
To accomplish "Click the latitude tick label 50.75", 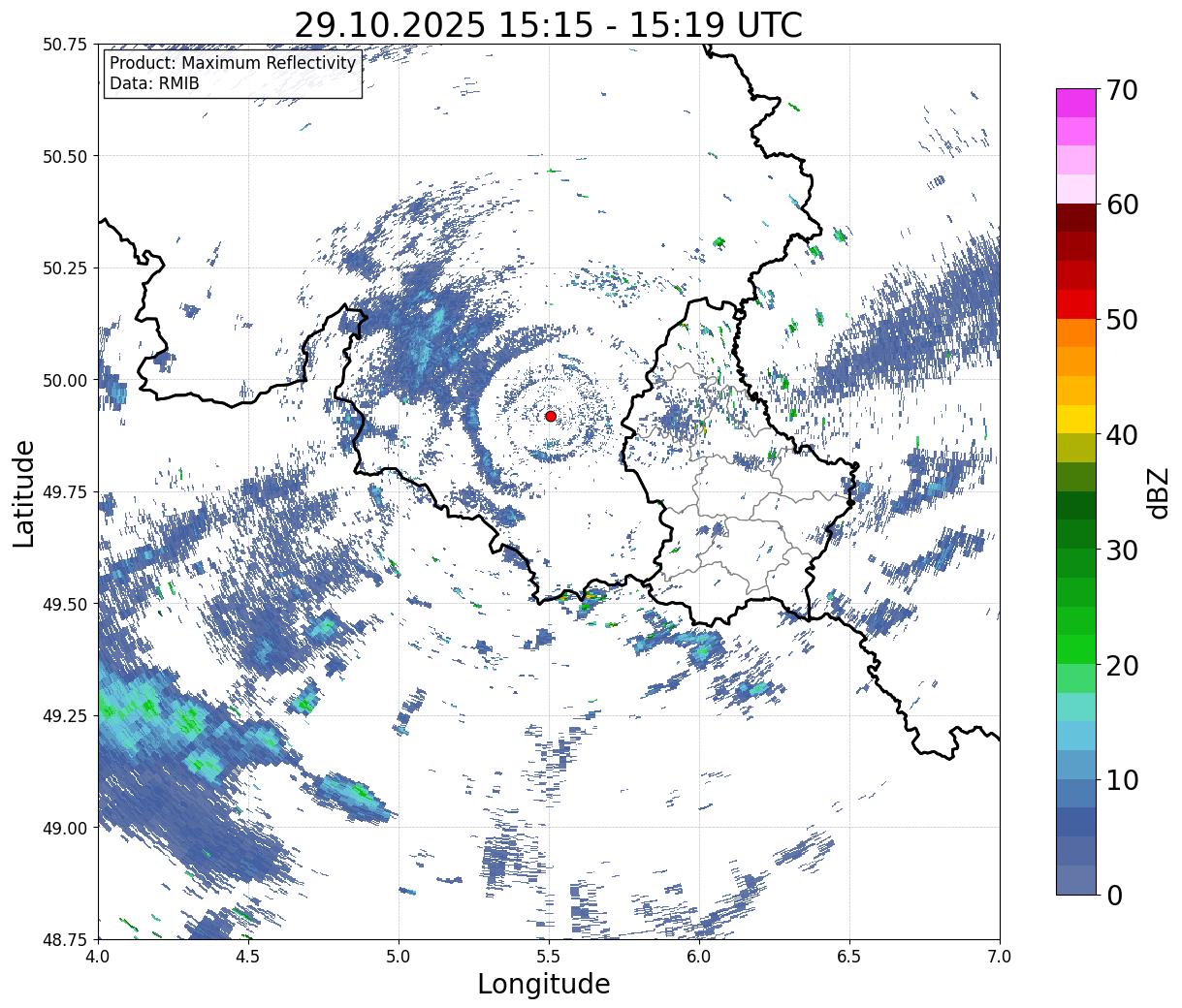I will coord(65,45).
